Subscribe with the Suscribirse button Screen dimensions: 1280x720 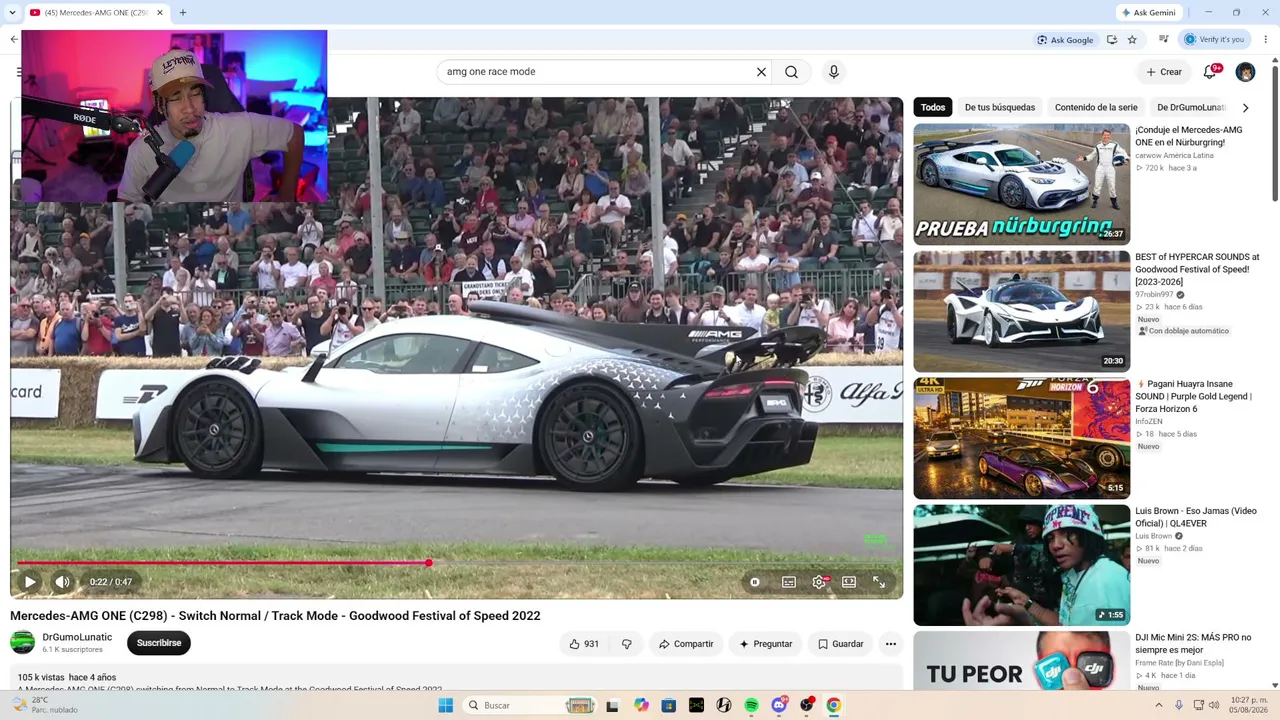(159, 643)
